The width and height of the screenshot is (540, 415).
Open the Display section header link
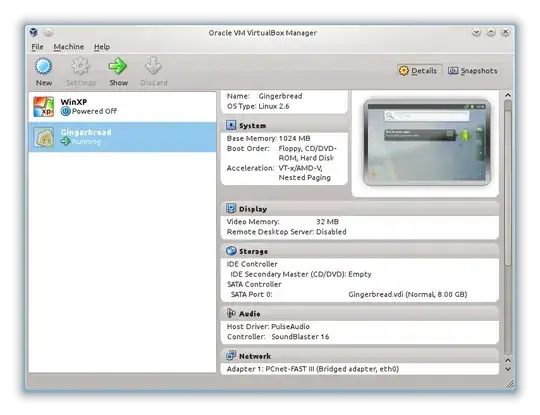[253, 209]
